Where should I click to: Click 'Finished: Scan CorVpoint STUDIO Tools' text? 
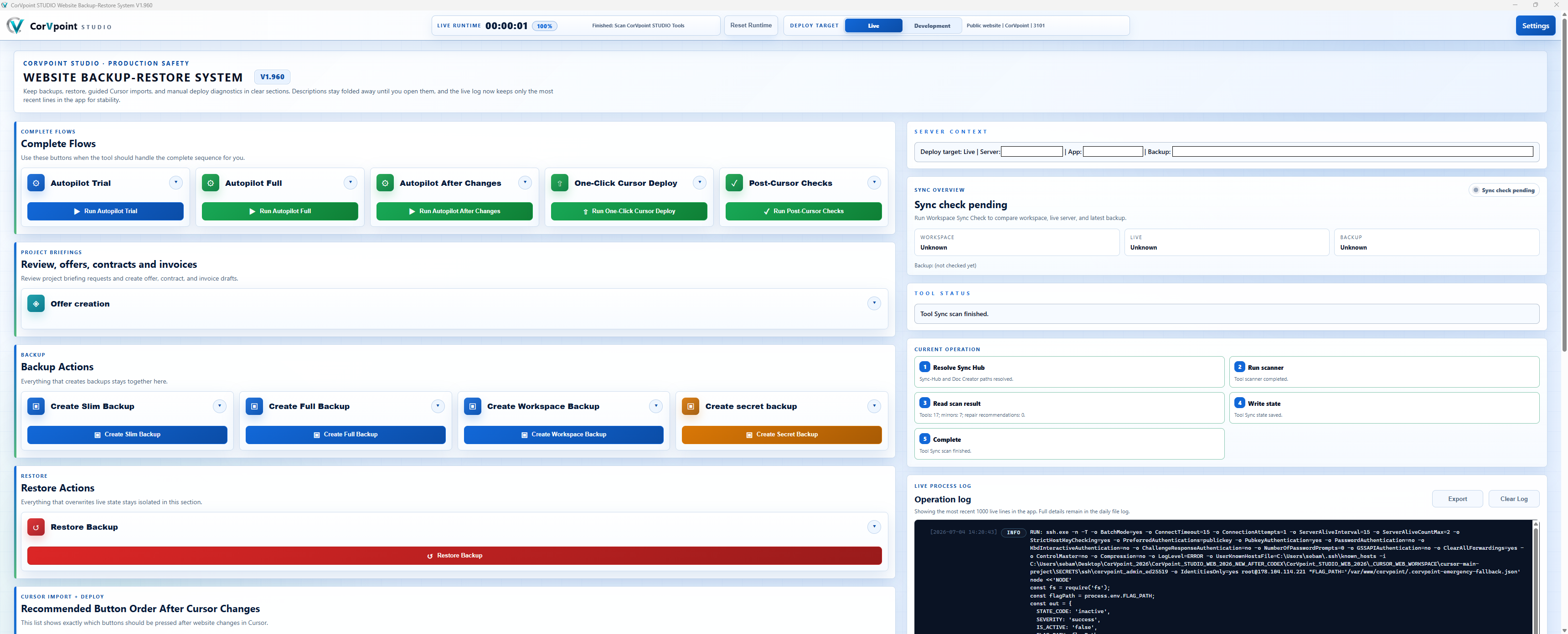[x=638, y=26]
